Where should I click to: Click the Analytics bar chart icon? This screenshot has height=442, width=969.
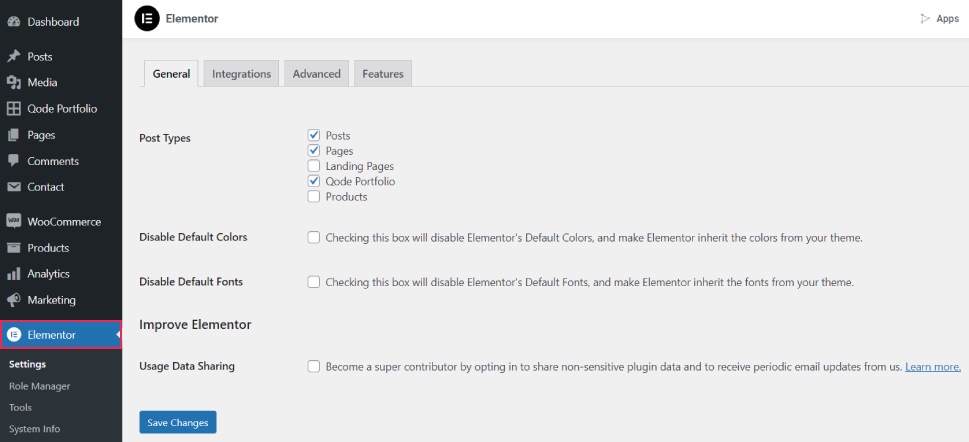pos(14,274)
